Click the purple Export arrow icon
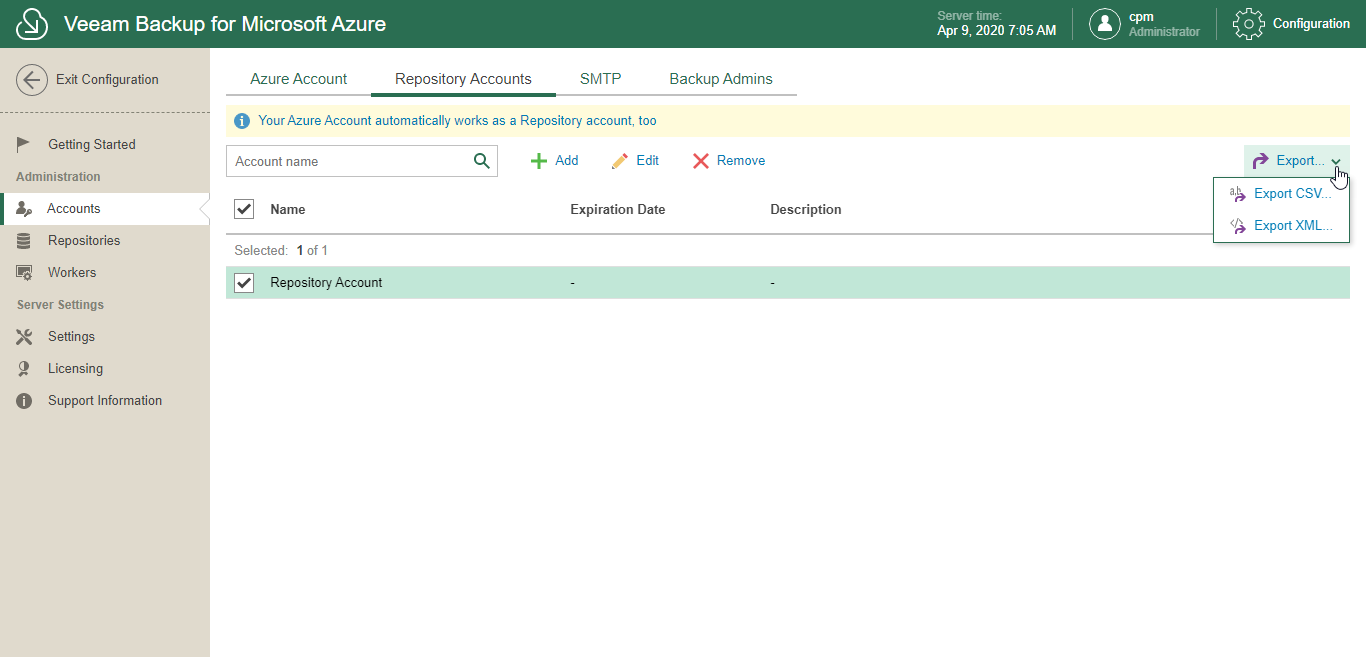1366x657 pixels. (x=1261, y=161)
